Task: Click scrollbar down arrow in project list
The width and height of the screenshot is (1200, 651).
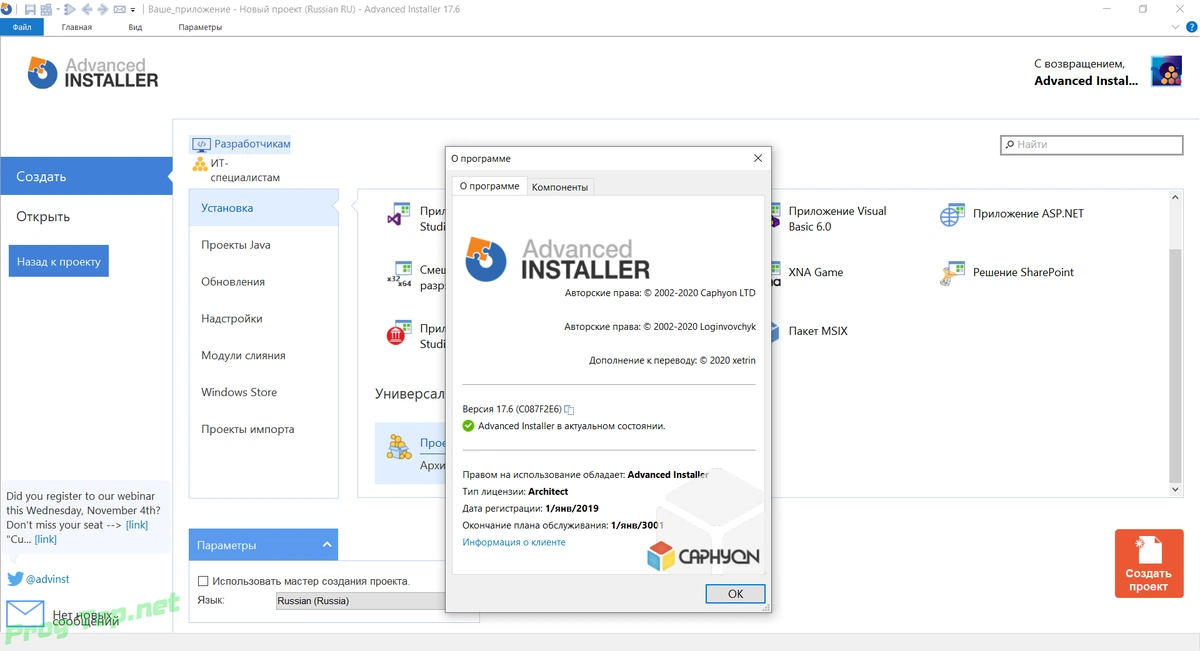Action: (x=1175, y=489)
